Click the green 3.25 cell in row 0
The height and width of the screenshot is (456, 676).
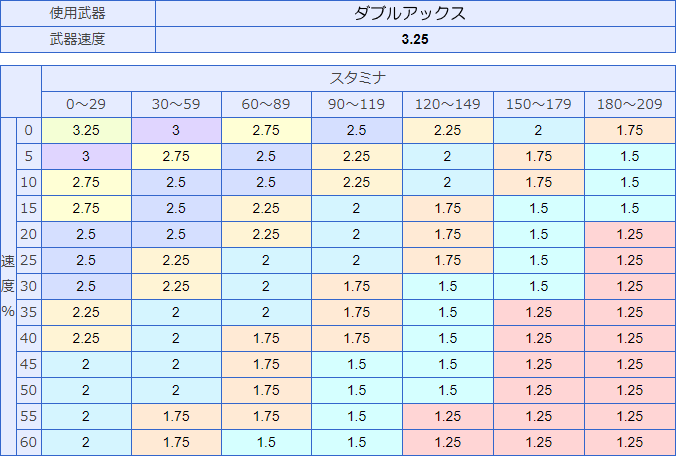point(86,130)
